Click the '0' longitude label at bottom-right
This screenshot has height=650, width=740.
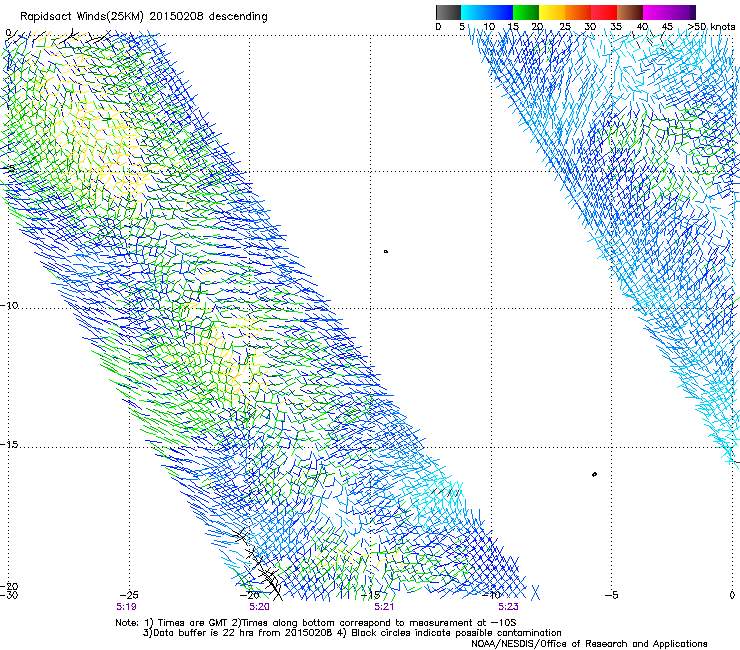732,595
